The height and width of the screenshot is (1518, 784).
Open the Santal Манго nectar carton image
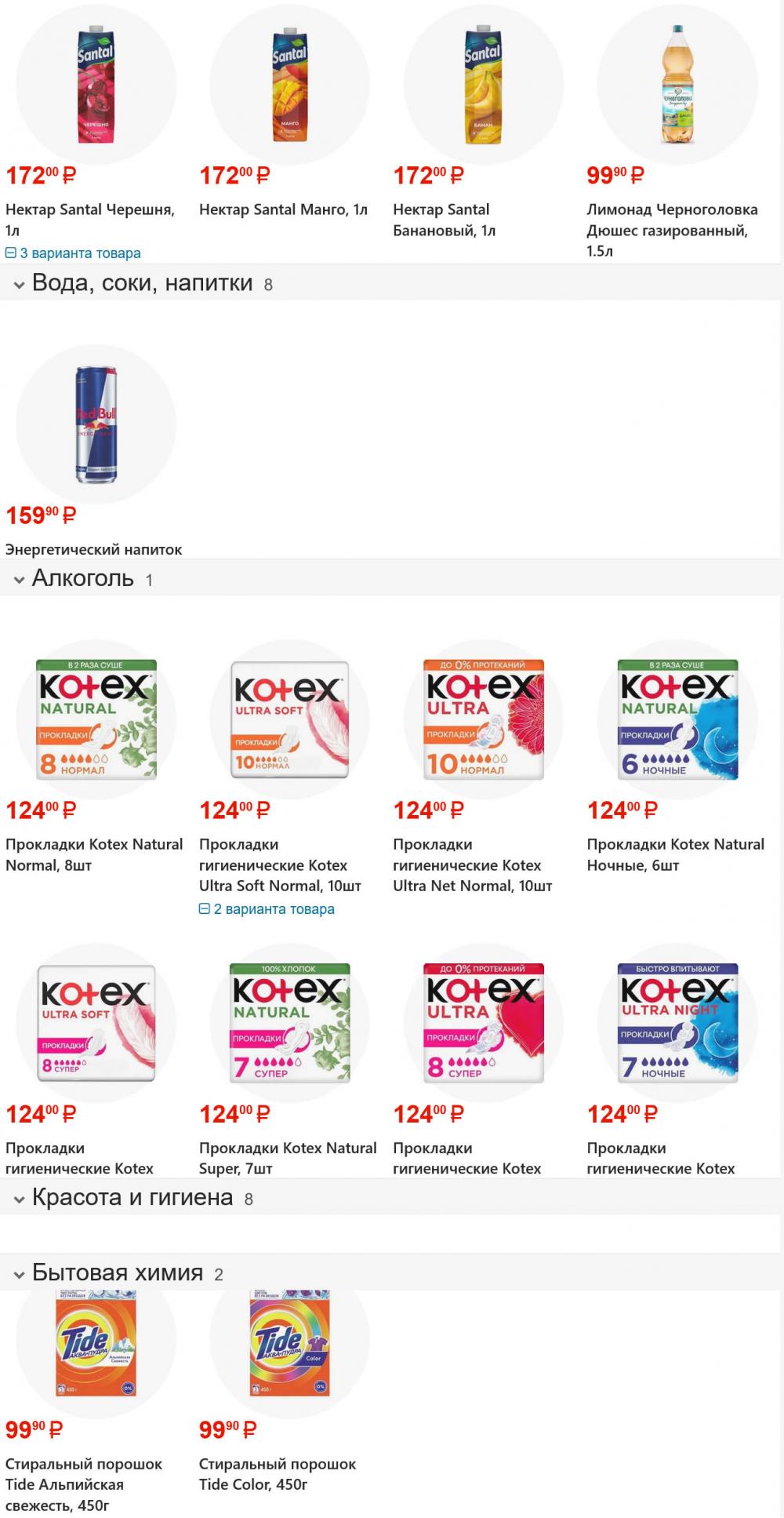coord(289,85)
